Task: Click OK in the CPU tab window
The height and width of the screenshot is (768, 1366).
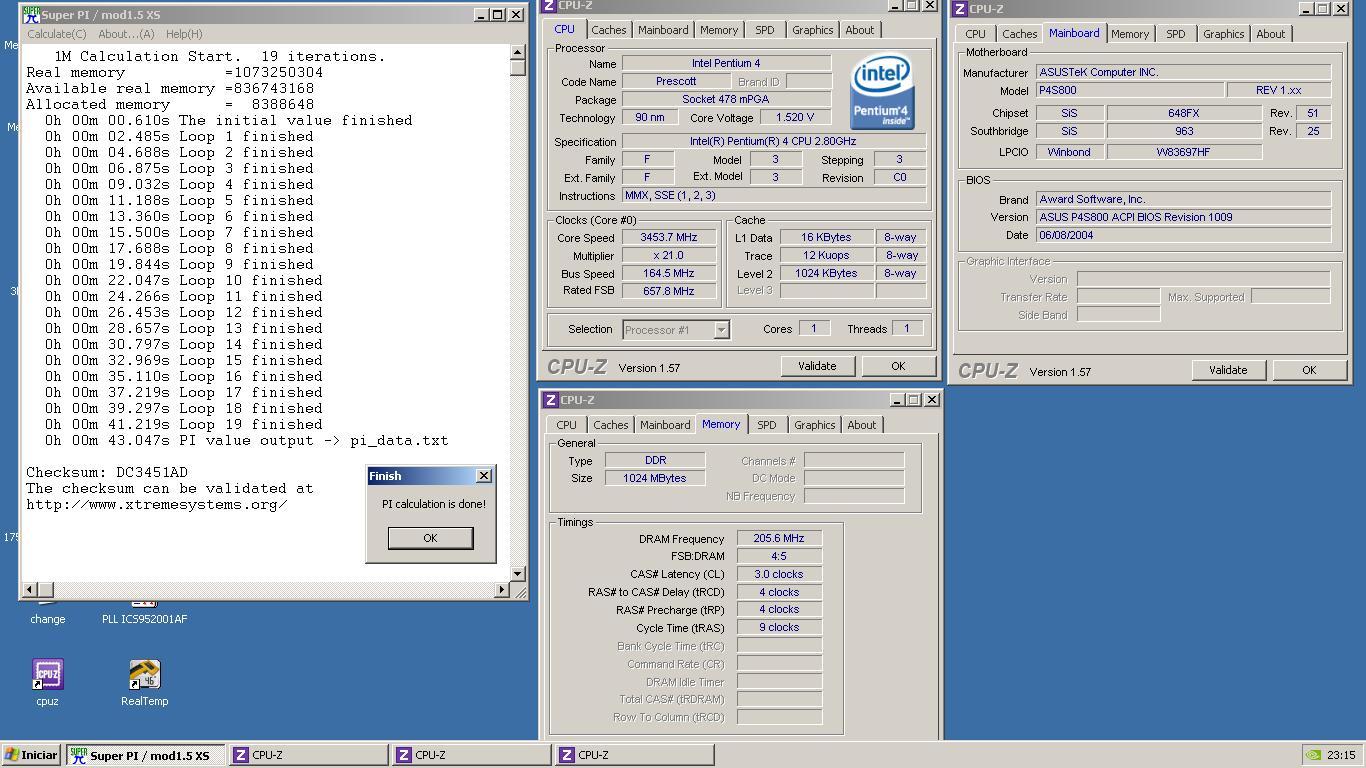Action: click(x=898, y=366)
